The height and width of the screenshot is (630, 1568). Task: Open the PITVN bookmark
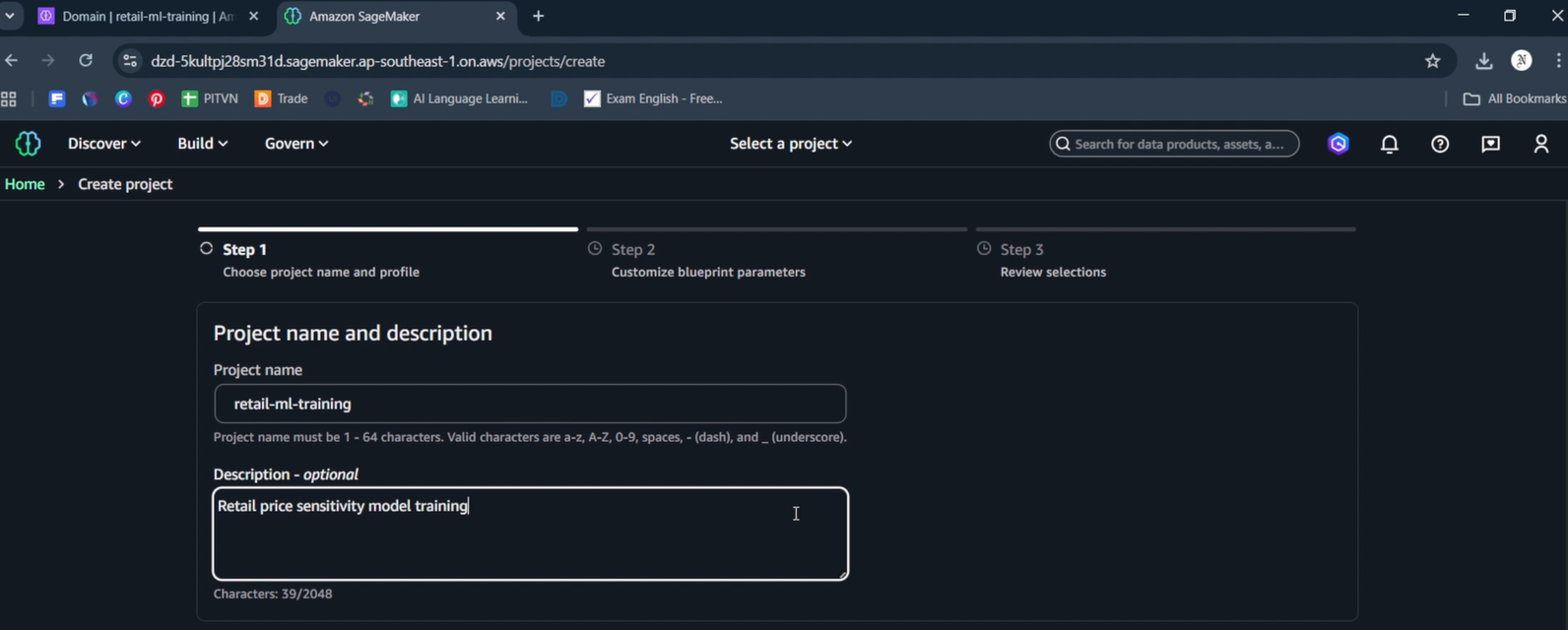pos(210,98)
